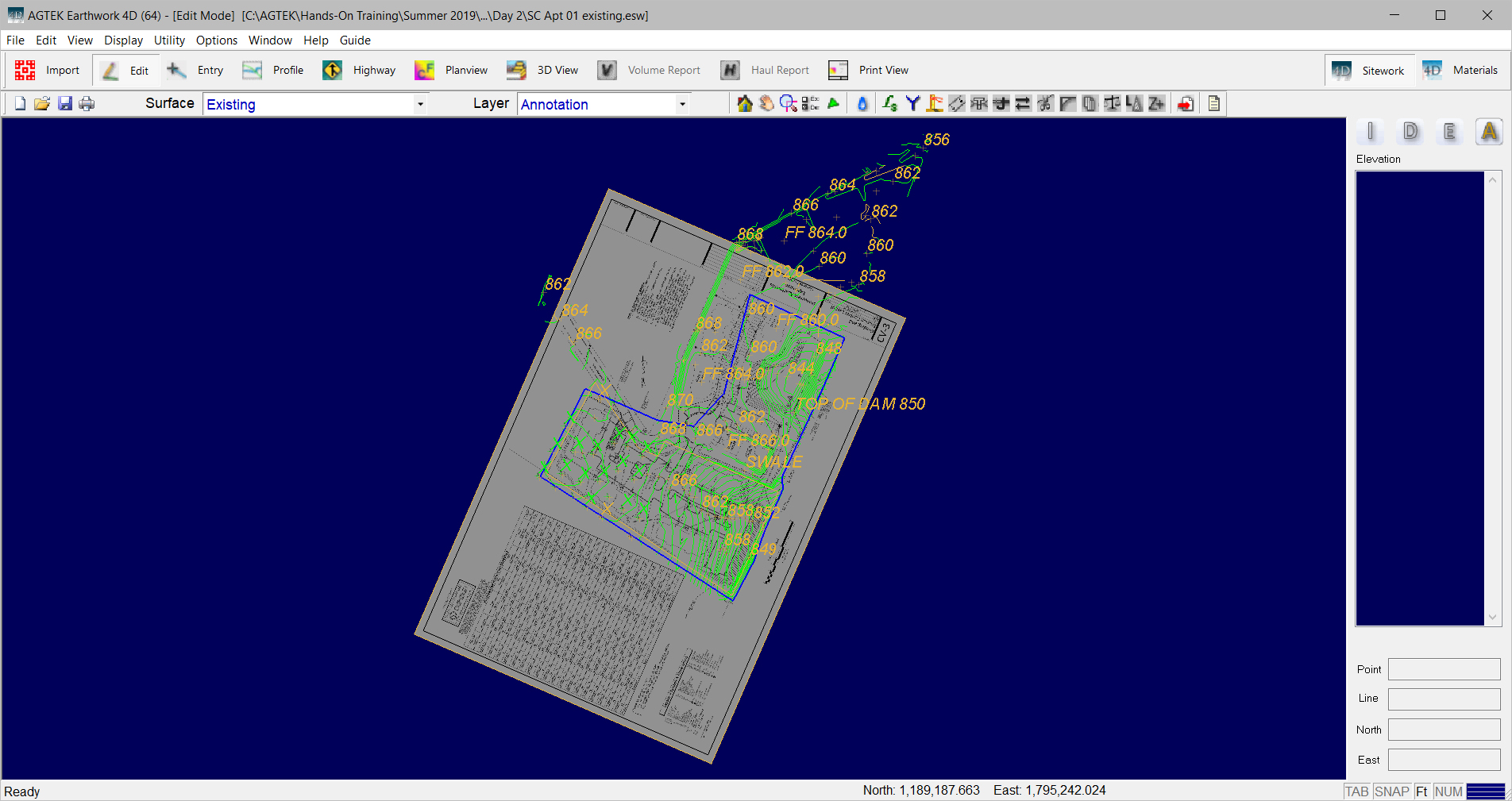Click the open folder file icon
Screen dimensions: 1512x801
(42, 104)
